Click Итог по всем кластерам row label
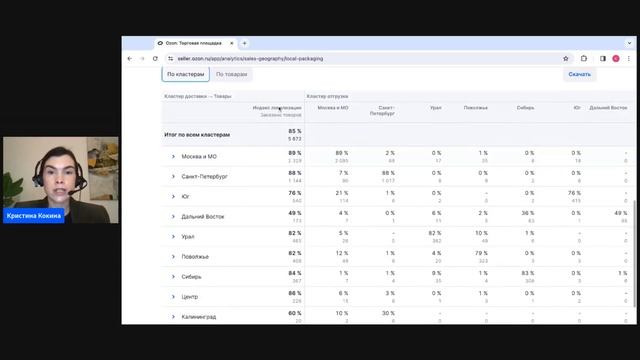Viewport: 640px width, 360px height. click(197, 135)
